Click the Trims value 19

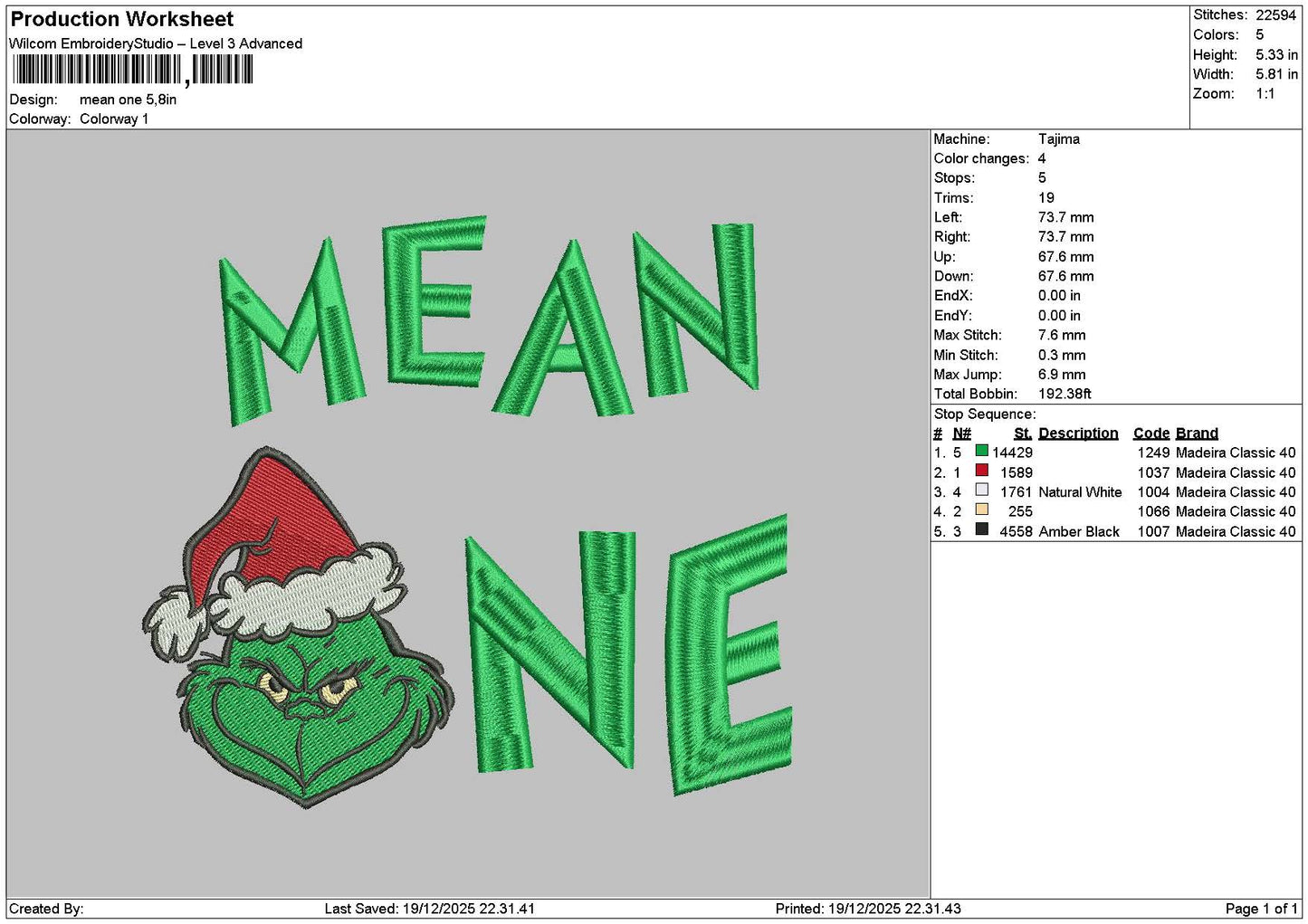(x=1046, y=198)
